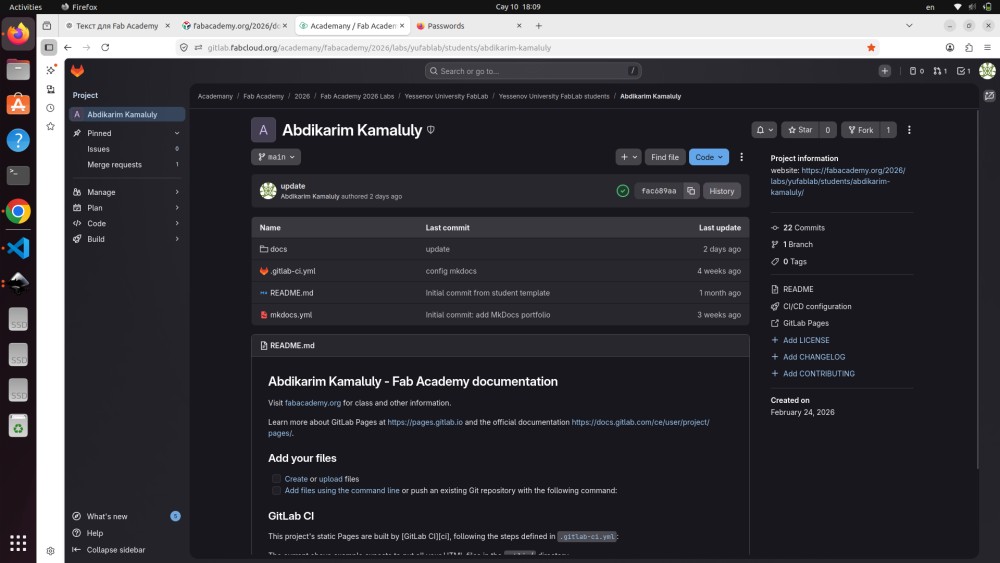The width and height of the screenshot is (1000, 563).
Task: Switch to the Passwords browser tab
Action: coord(445,26)
